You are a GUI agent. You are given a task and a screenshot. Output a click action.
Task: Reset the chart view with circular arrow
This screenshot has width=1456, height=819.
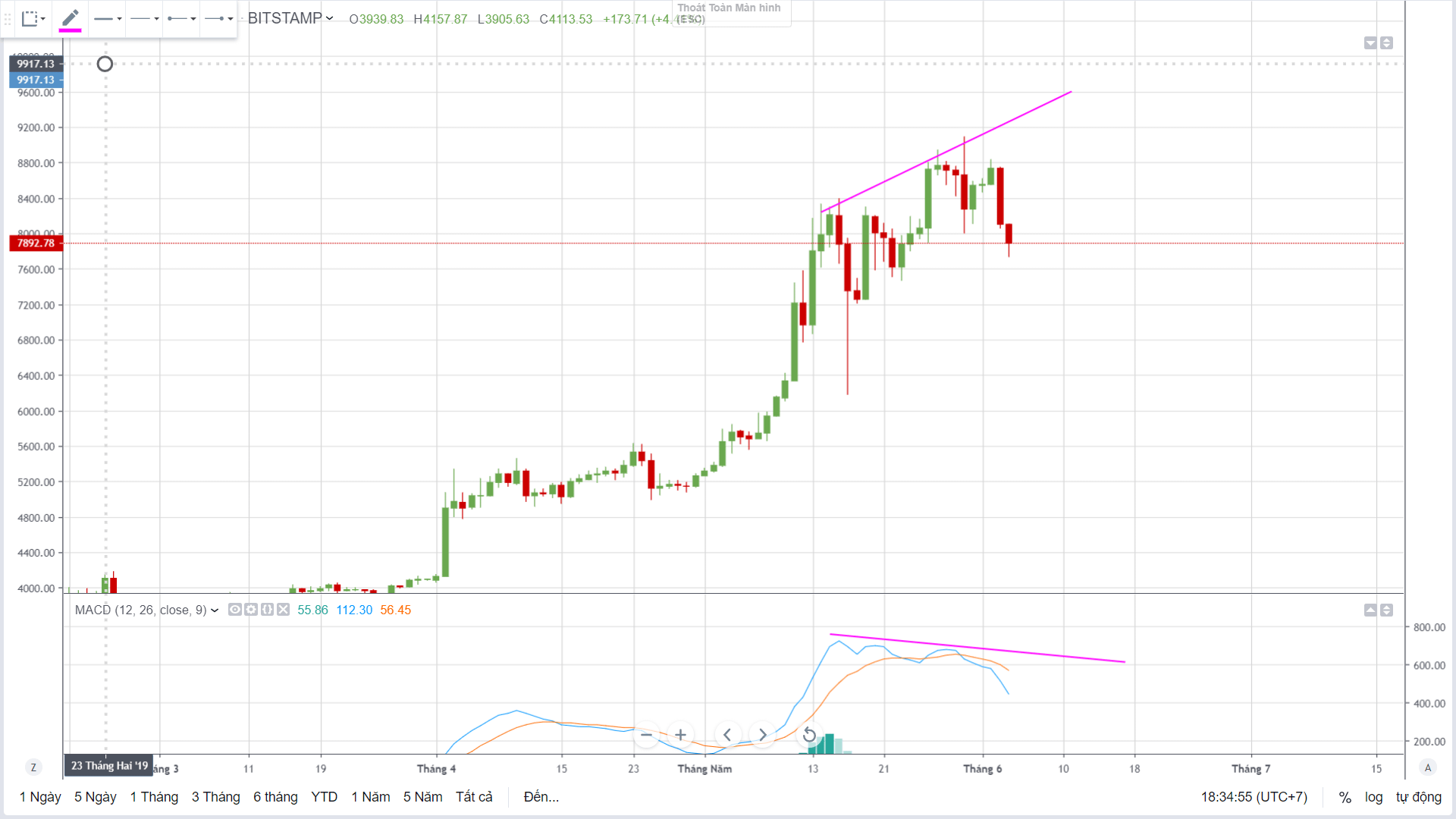pyautogui.click(x=809, y=735)
